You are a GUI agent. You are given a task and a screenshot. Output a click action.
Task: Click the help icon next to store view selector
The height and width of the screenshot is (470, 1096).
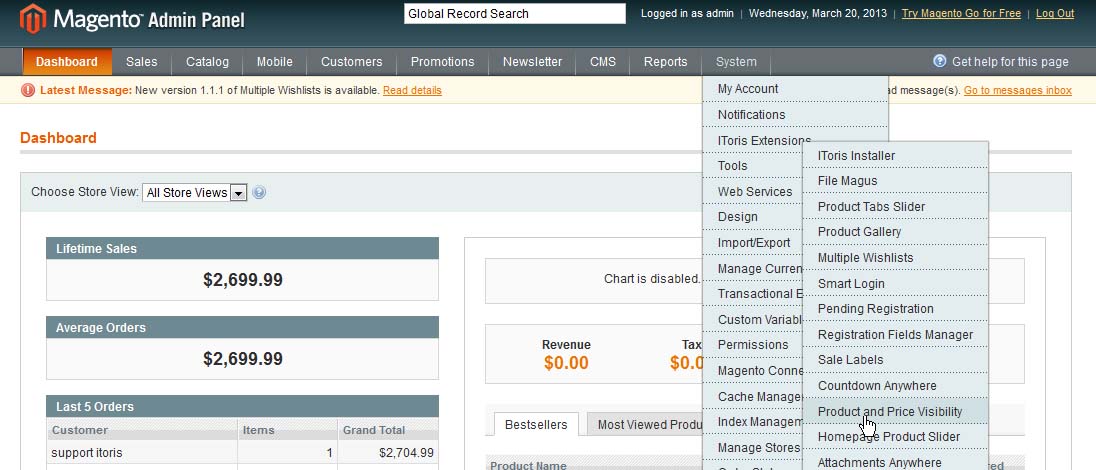click(259, 192)
